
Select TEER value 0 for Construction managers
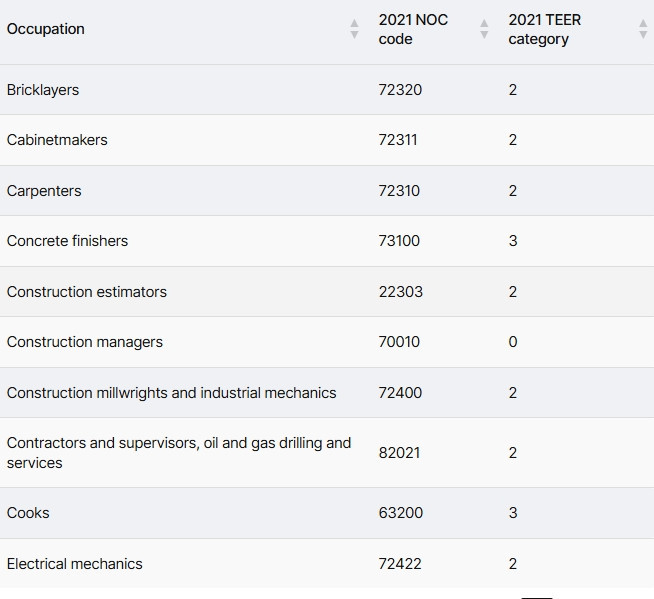pos(513,342)
